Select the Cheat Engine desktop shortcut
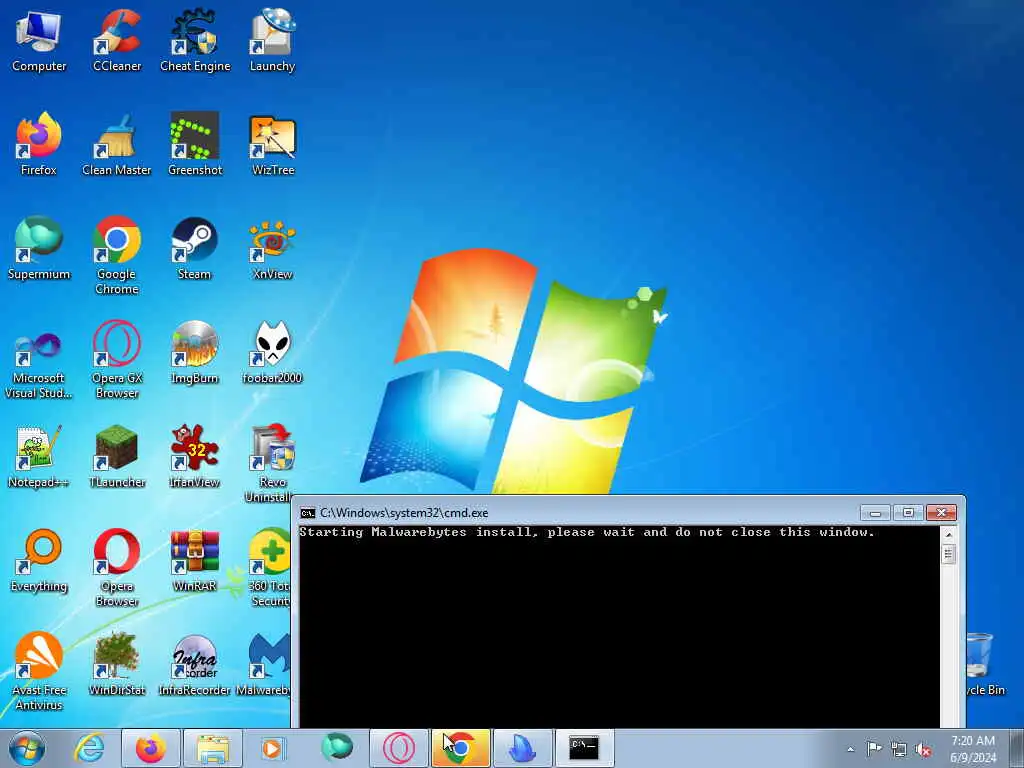Viewport: 1024px width, 768px height. tap(195, 40)
